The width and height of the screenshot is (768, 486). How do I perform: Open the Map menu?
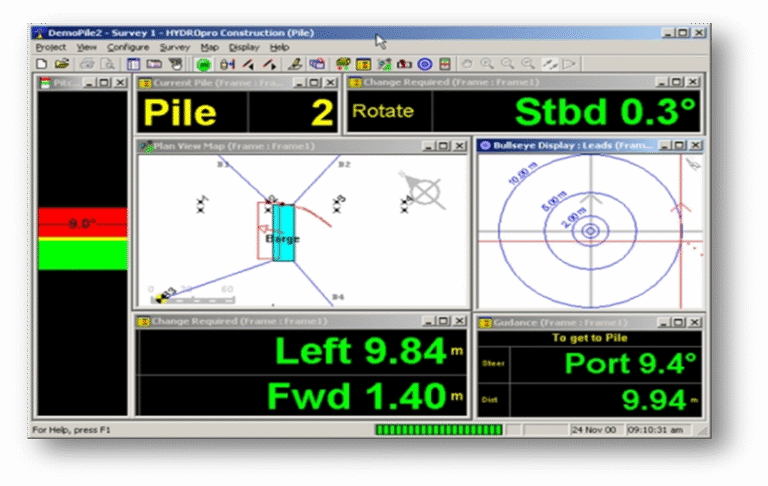[x=209, y=47]
